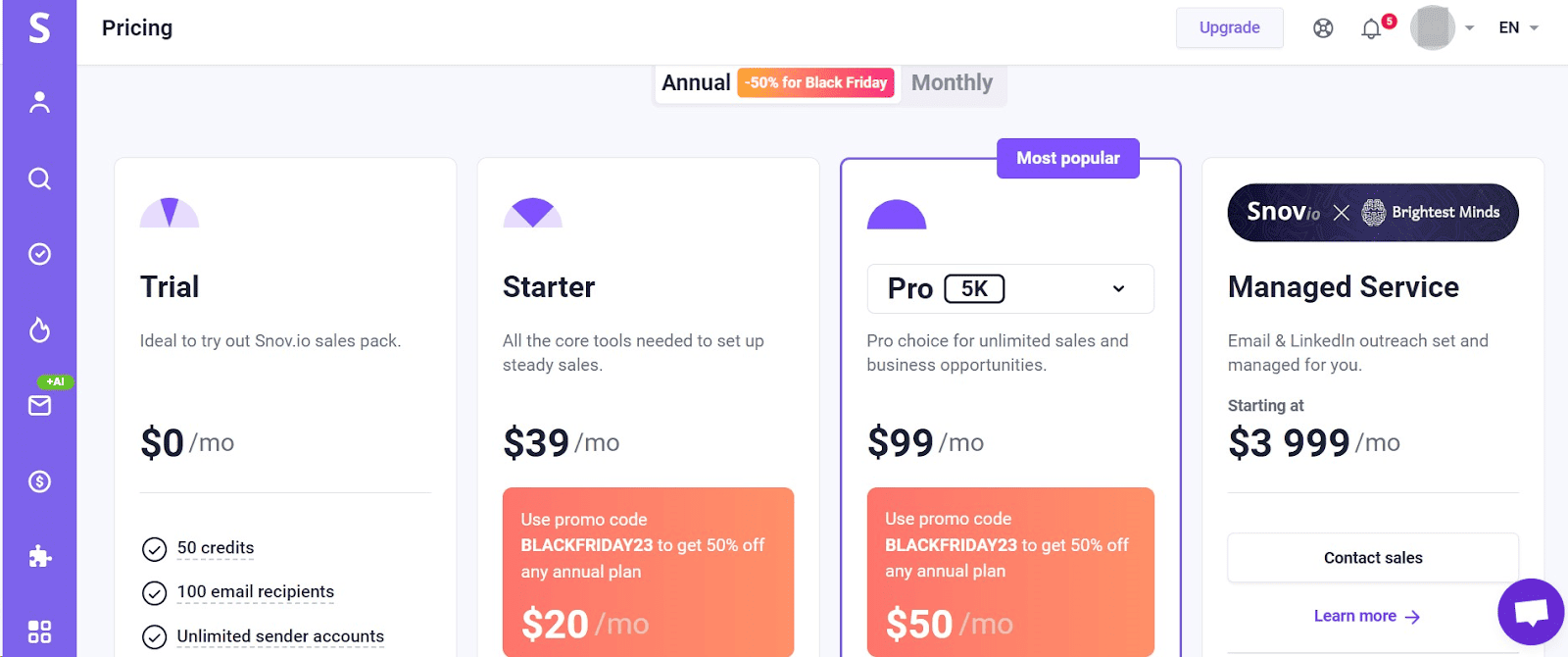Expand the Pro 5K credits dropdown
The image size is (1568, 657).
click(1117, 288)
